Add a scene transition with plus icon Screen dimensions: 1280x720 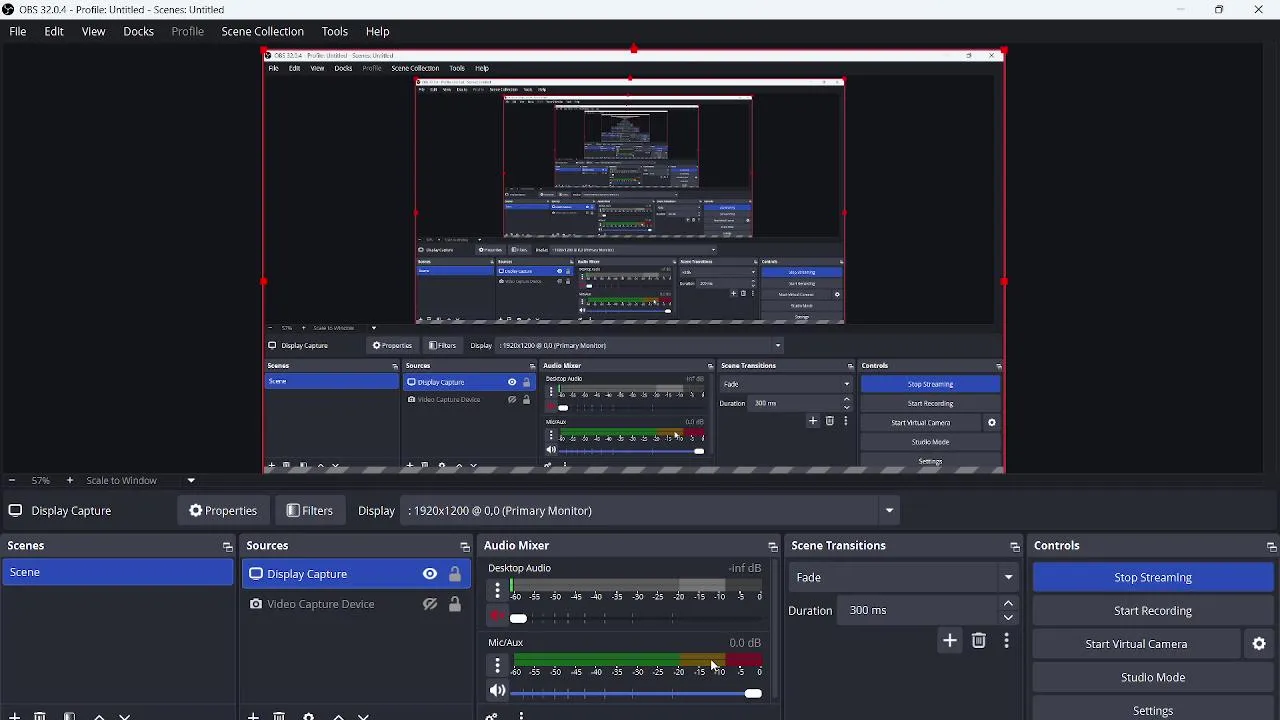click(950, 641)
